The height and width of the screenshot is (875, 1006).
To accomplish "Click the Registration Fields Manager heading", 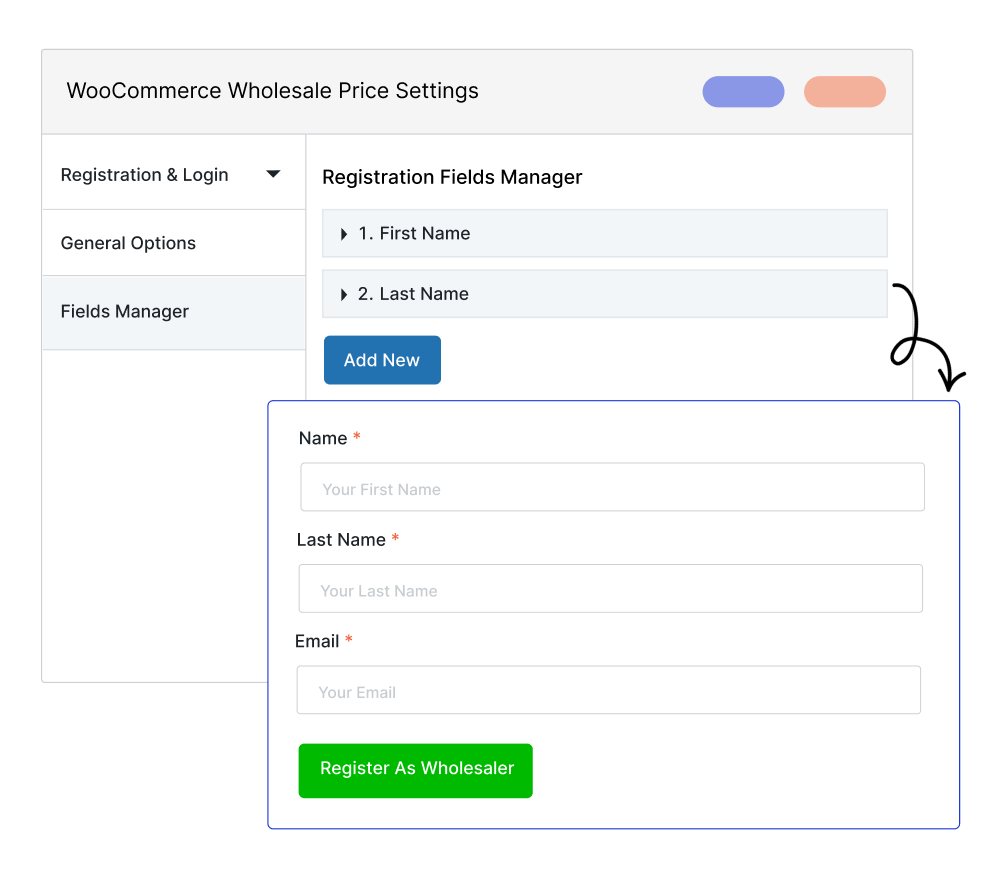I will (452, 177).
